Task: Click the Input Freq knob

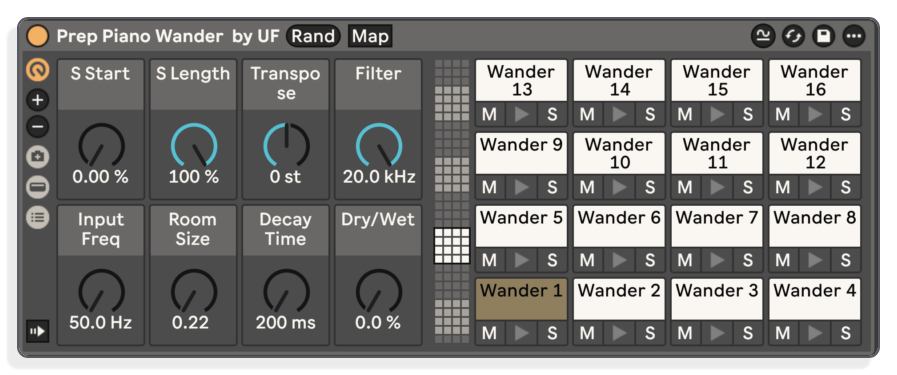Action: point(101,292)
